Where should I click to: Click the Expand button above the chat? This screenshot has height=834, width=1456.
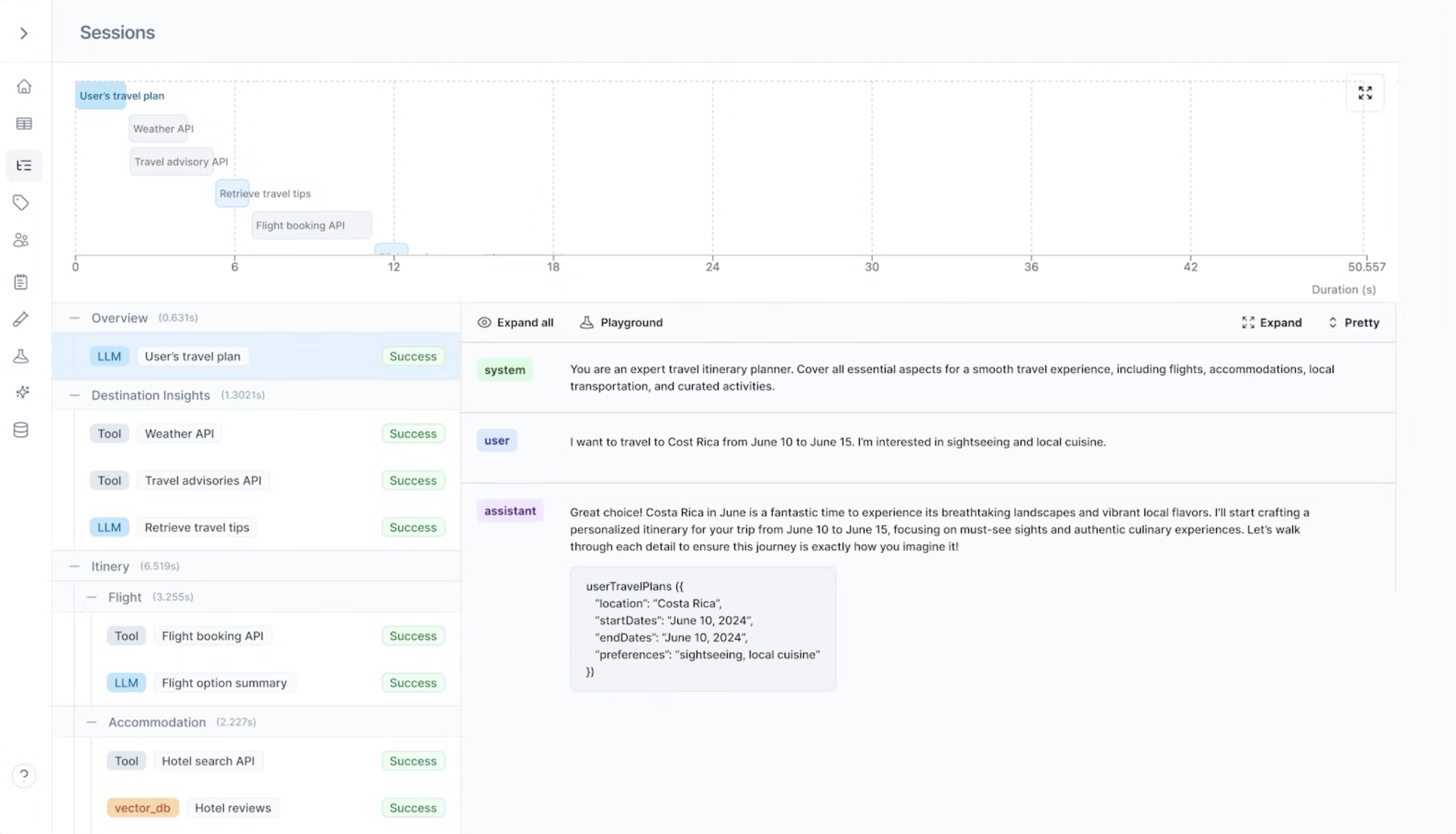pyautogui.click(x=1272, y=323)
